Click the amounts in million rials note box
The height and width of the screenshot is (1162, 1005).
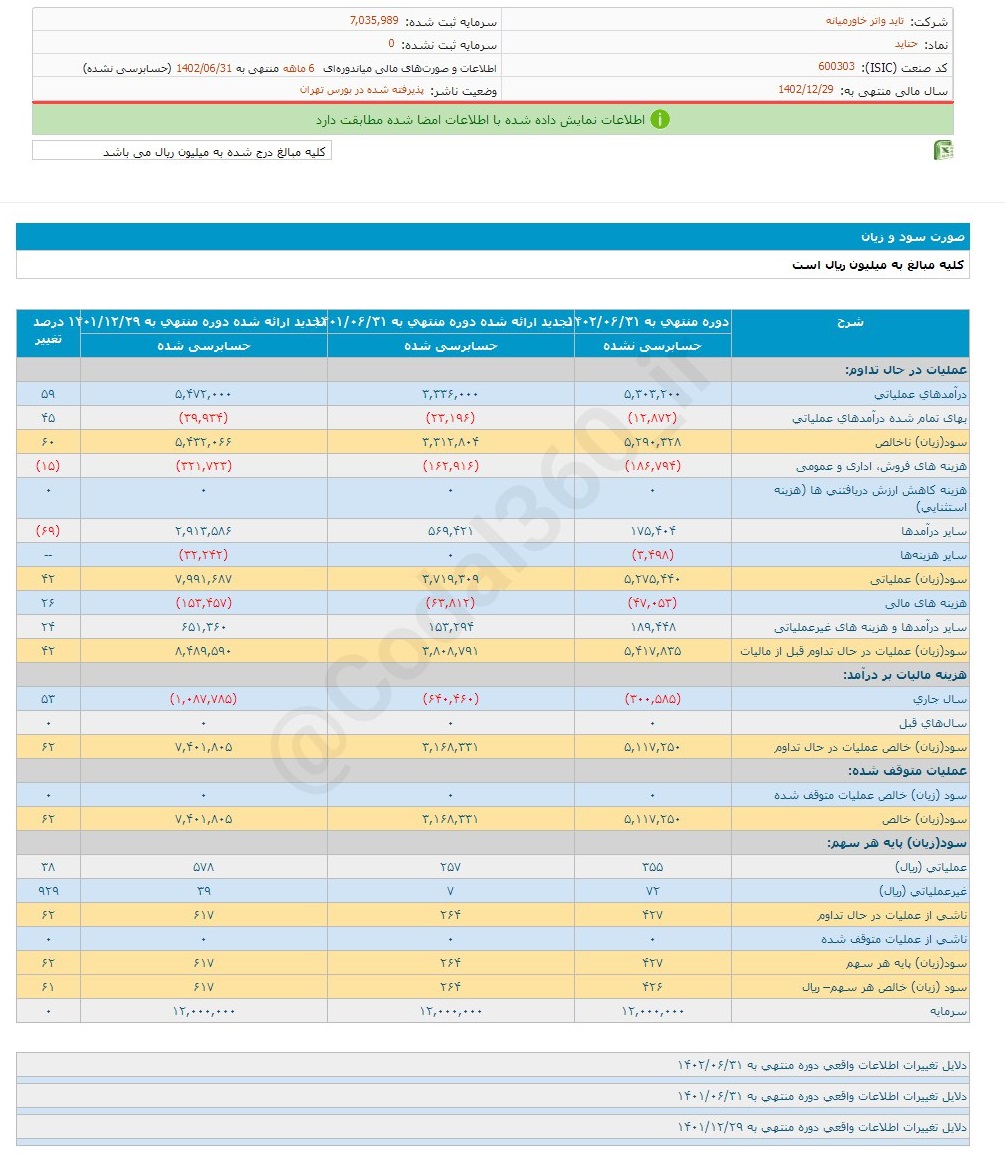point(181,151)
